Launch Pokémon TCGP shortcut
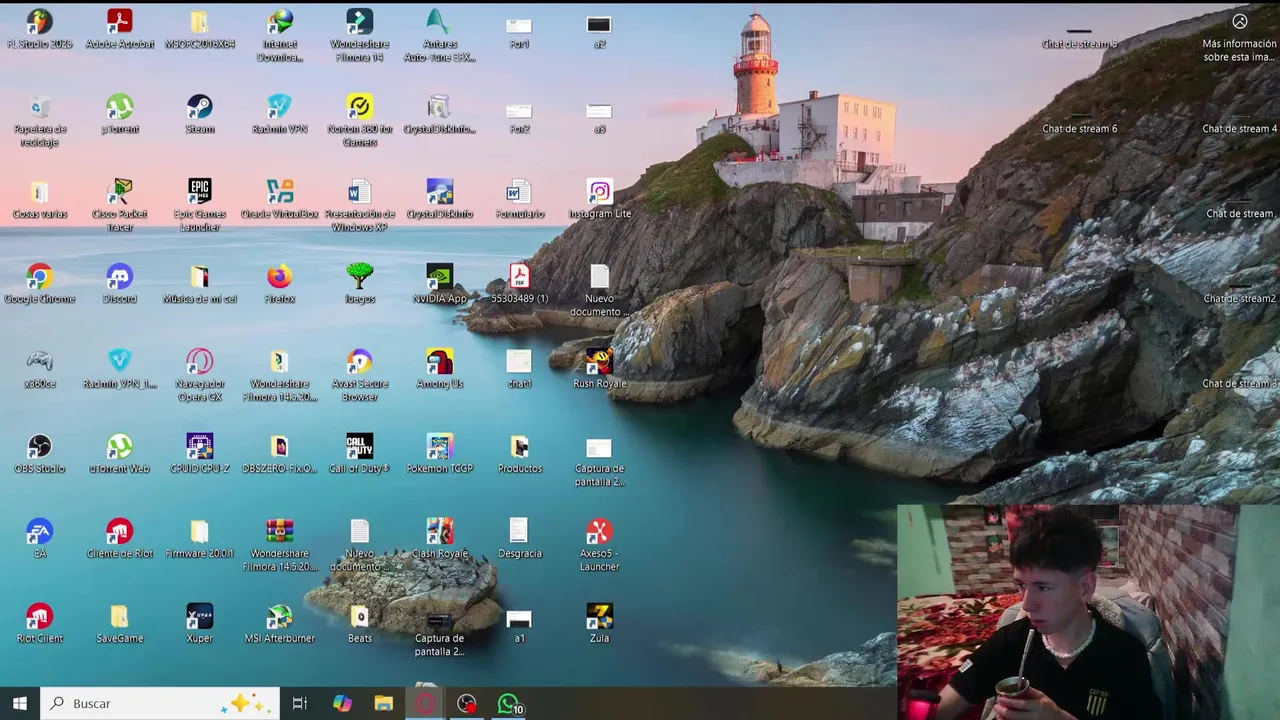This screenshot has height=720, width=1280. 440,454
